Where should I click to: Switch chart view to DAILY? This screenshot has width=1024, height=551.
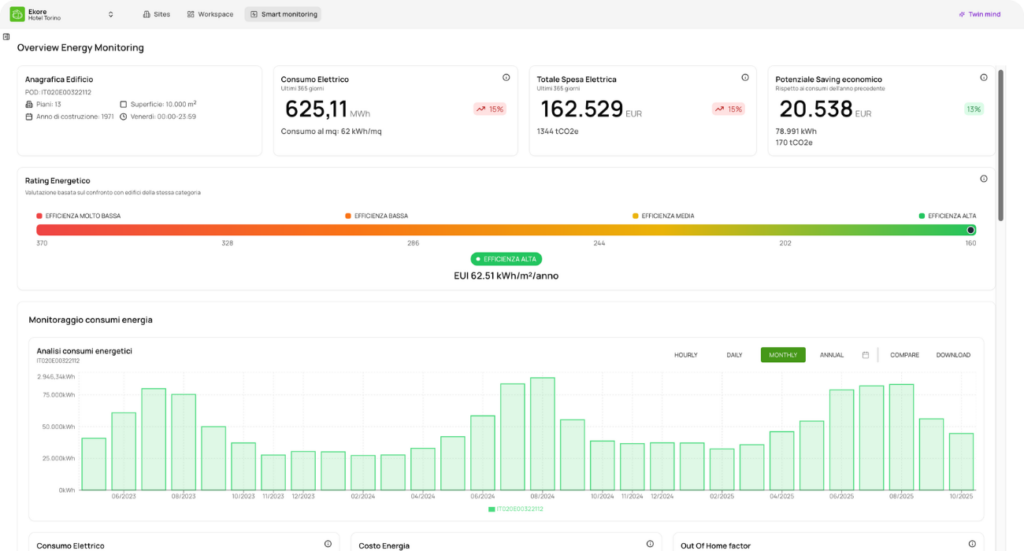coord(734,355)
